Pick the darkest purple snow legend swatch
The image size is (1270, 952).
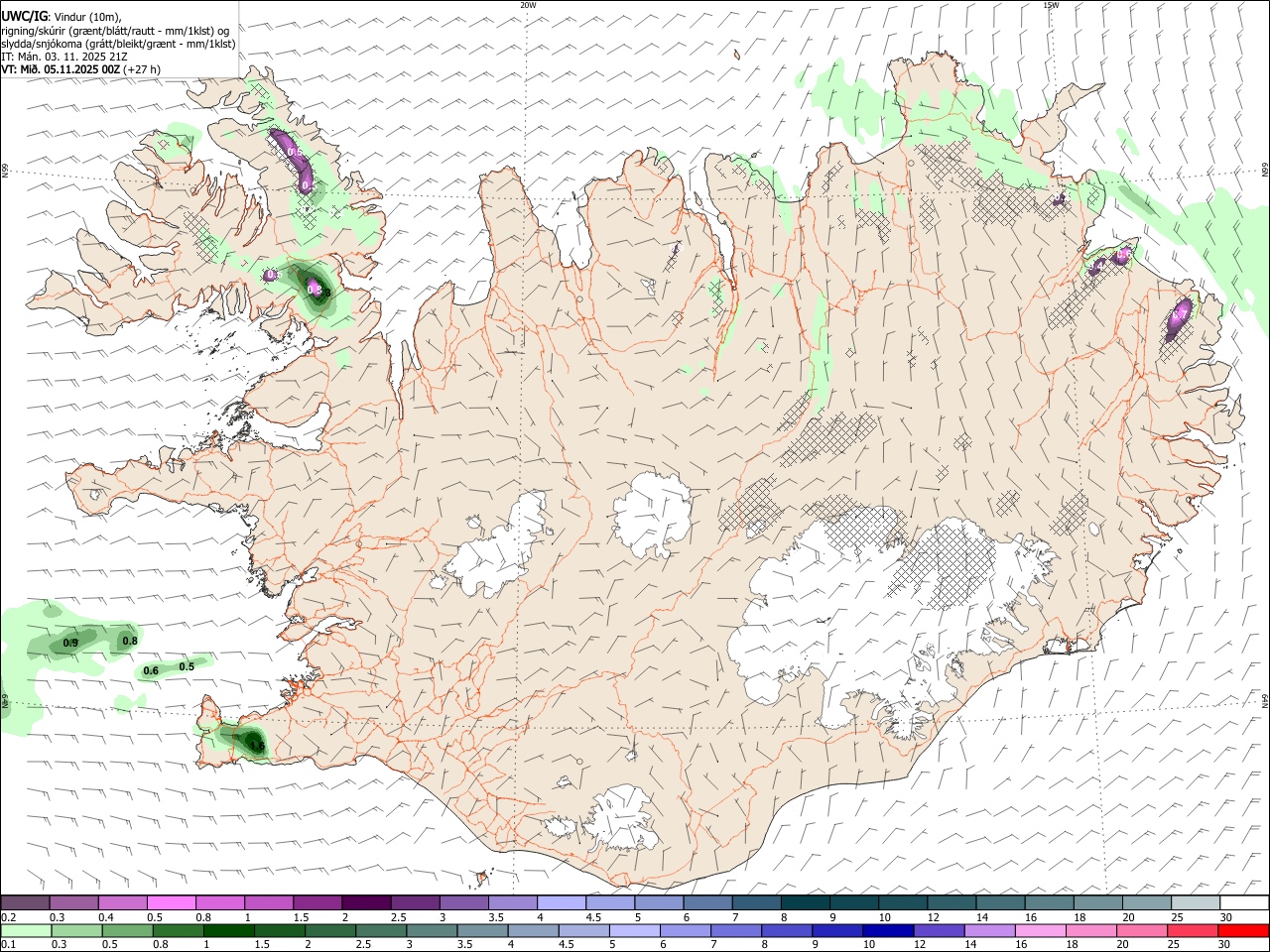(x=366, y=902)
